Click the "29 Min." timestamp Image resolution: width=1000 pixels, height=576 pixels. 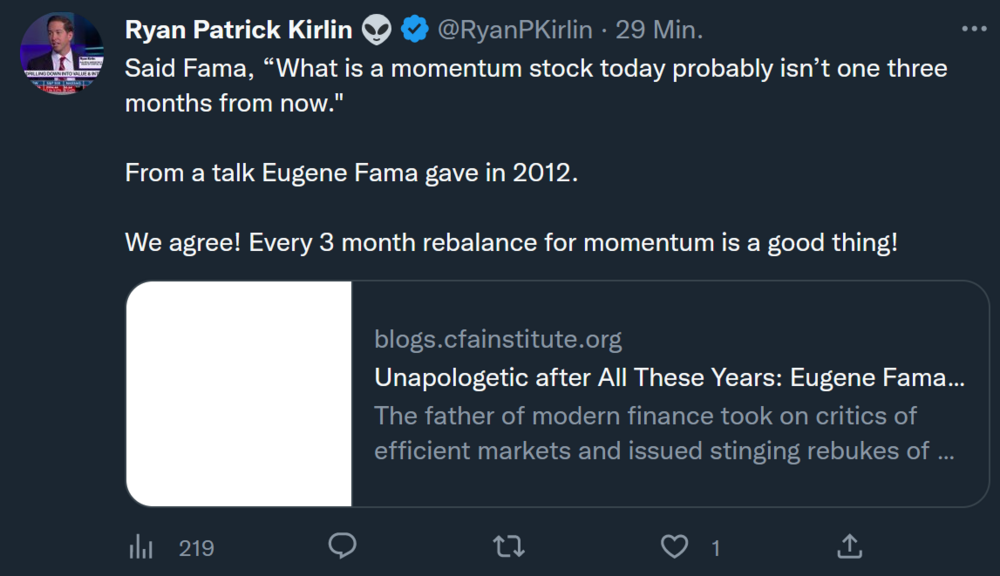(x=659, y=30)
